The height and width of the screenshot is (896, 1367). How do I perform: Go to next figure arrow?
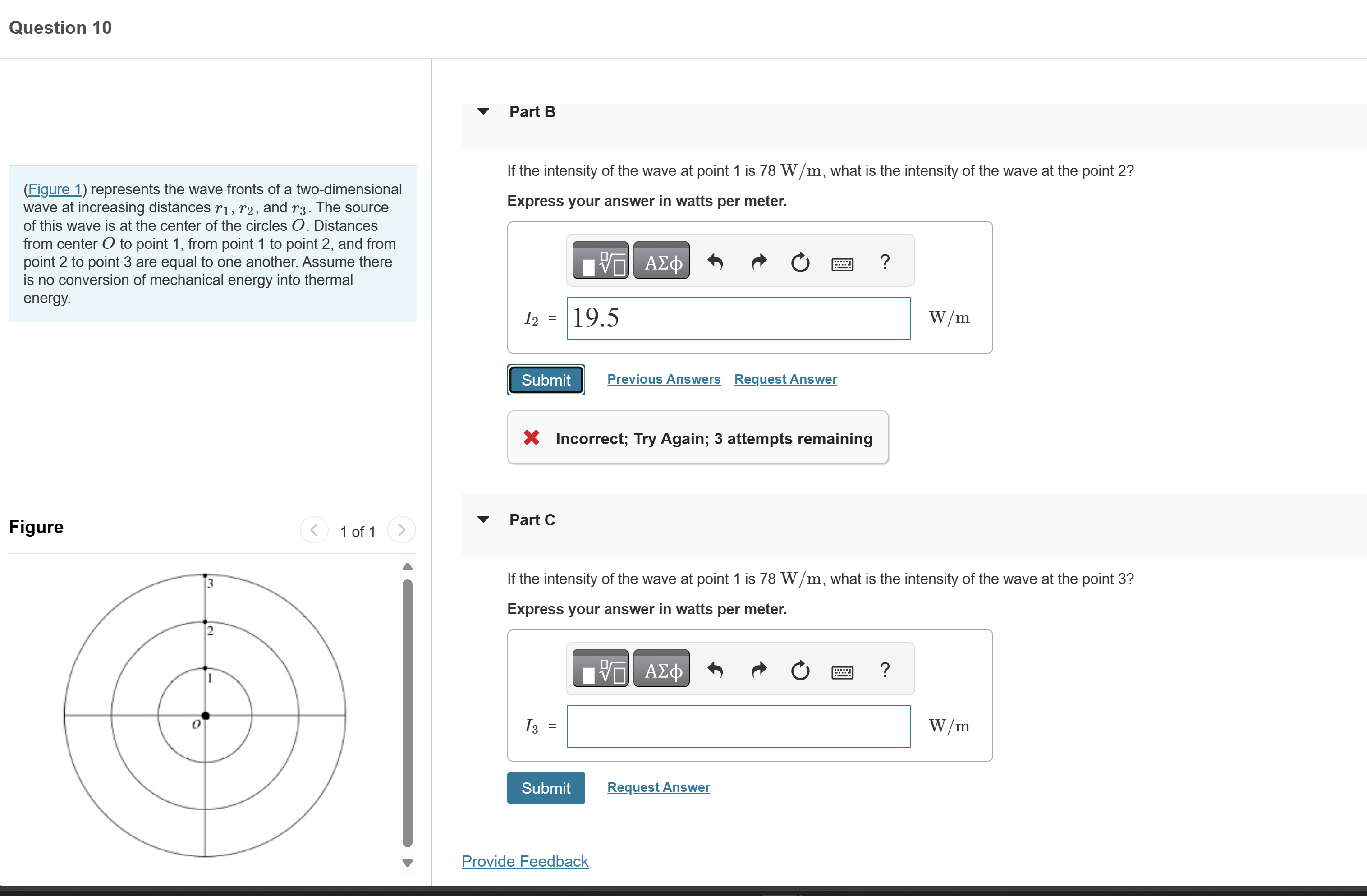tap(401, 529)
